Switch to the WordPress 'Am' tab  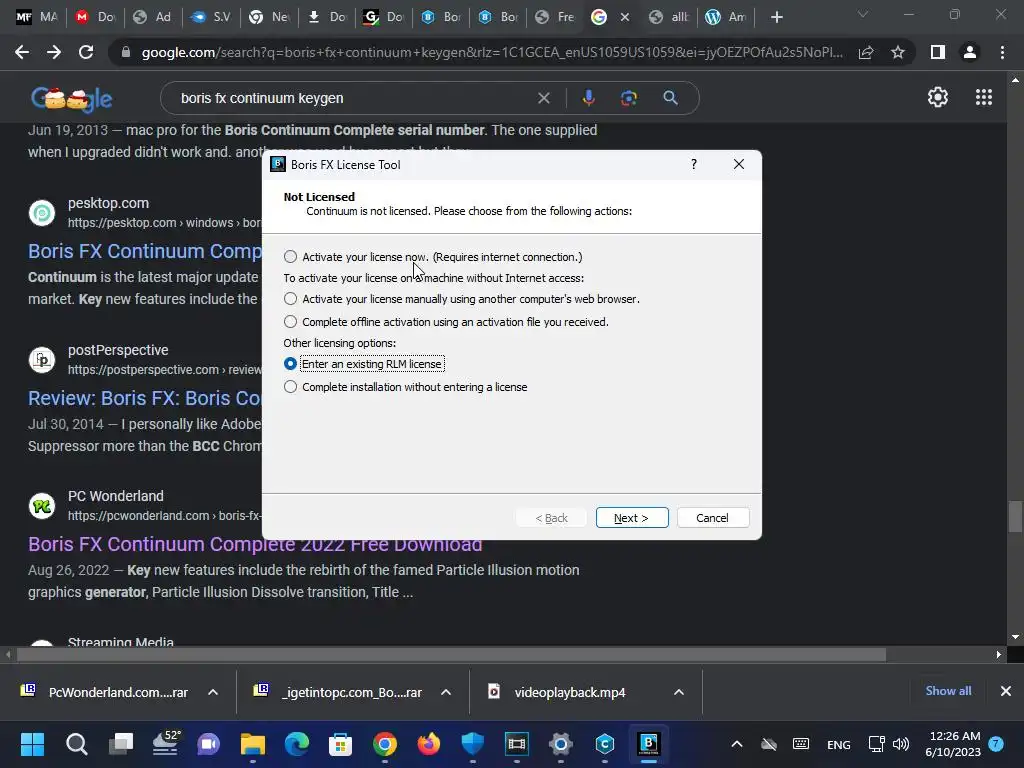click(x=726, y=17)
